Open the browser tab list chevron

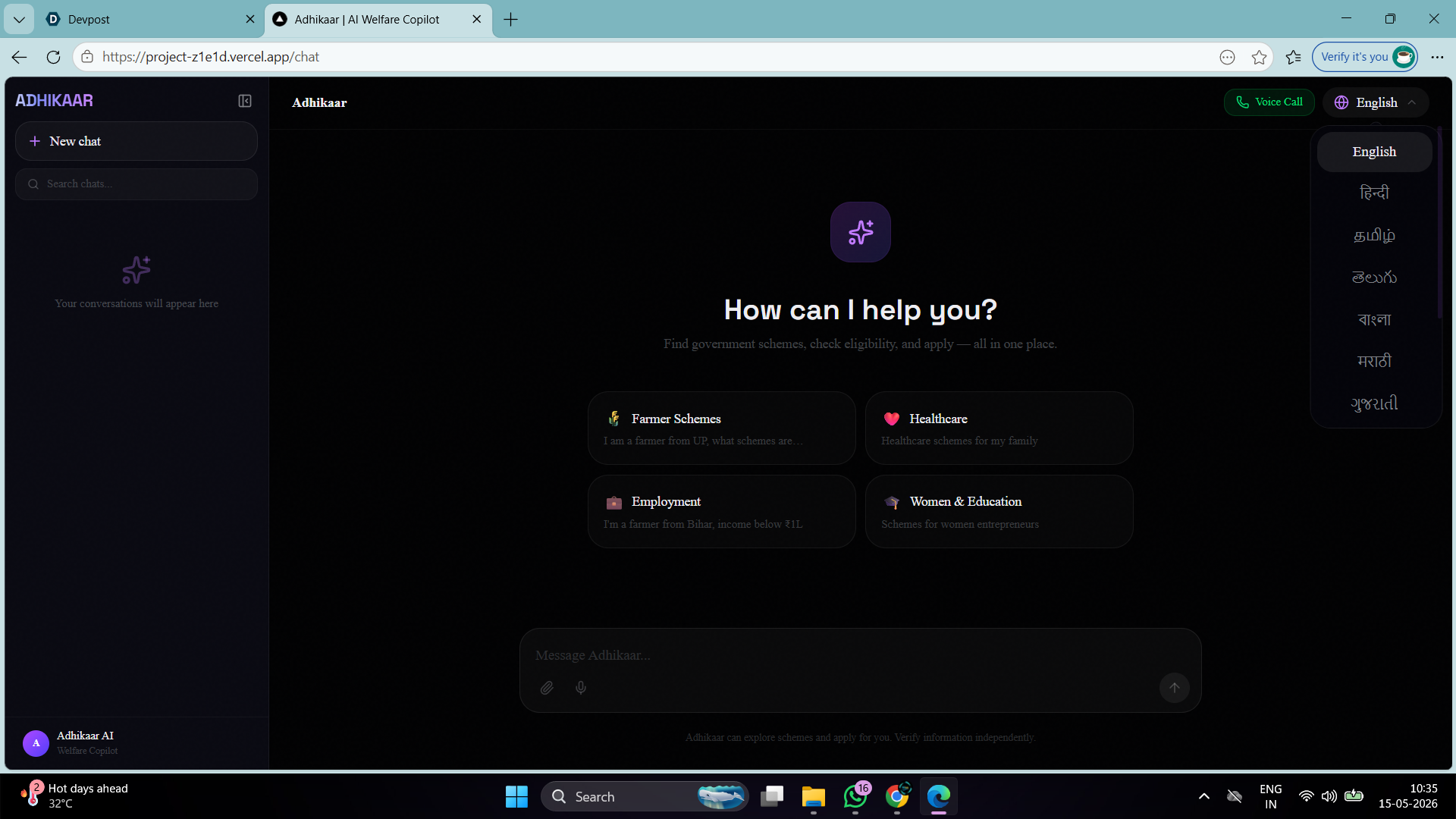[19, 19]
